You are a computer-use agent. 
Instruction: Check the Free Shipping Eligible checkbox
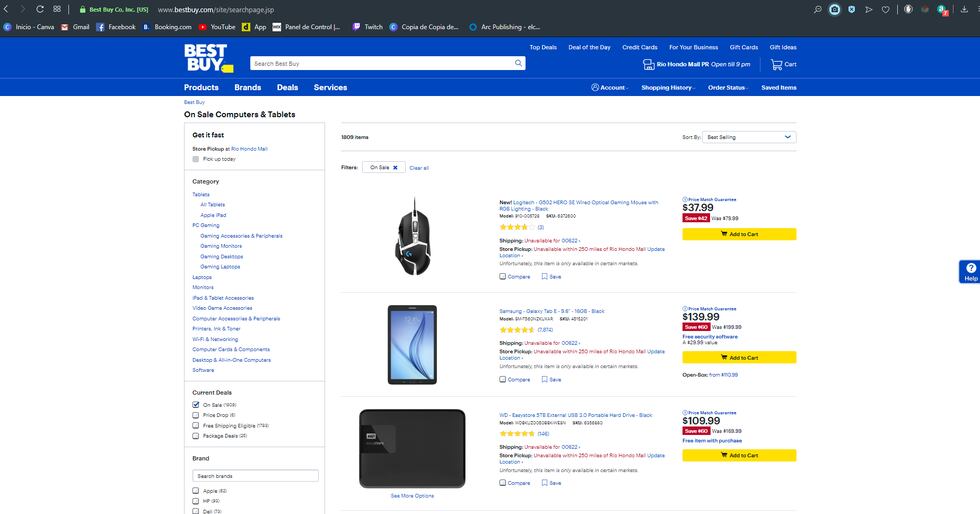pyautogui.click(x=196, y=426)
